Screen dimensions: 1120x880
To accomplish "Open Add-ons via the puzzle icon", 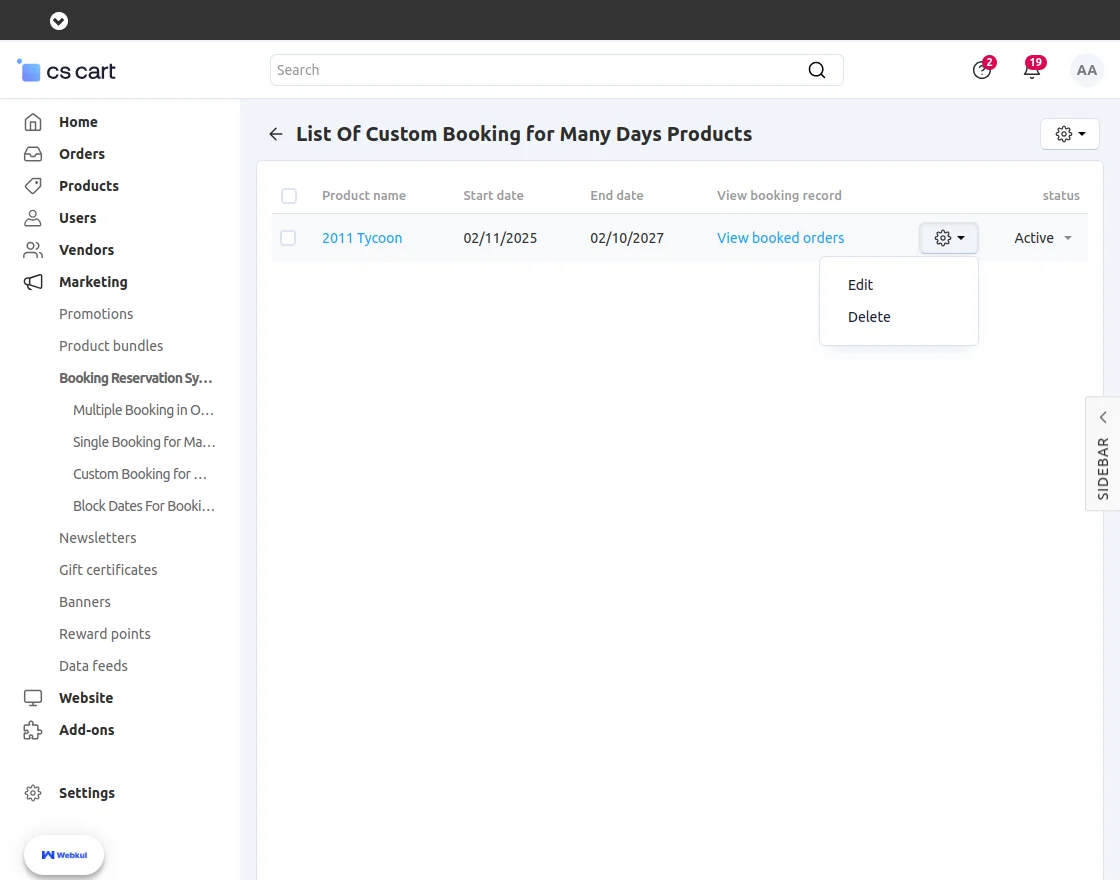I will (x=34, y=730).
